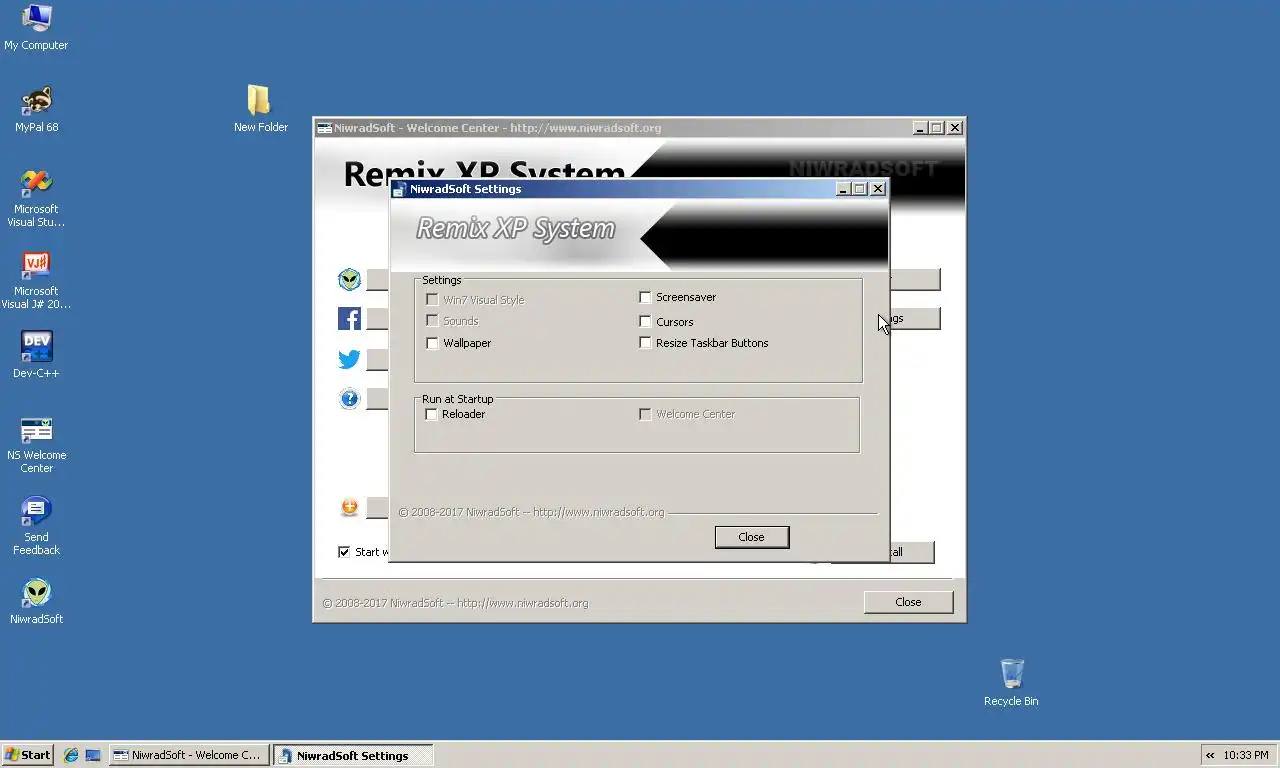
Task: Click the blue help icon in Welcome Center
Action: pos(349,399)
